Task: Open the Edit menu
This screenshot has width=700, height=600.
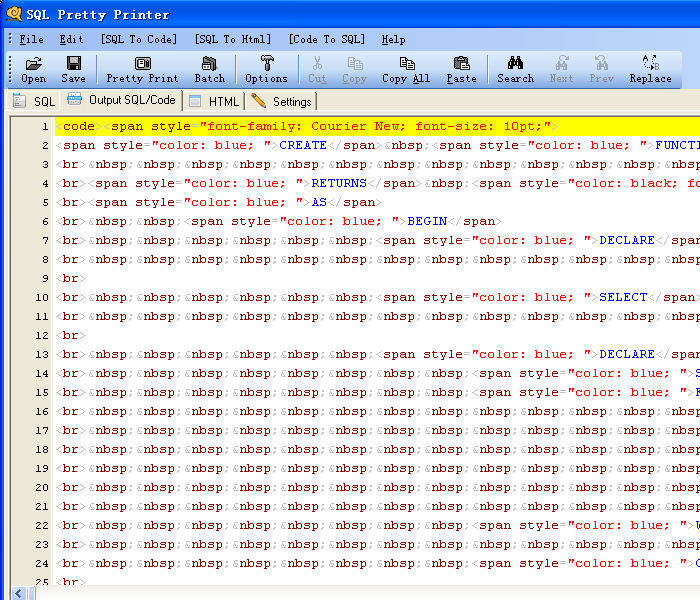Action: (x=71, y=39)
